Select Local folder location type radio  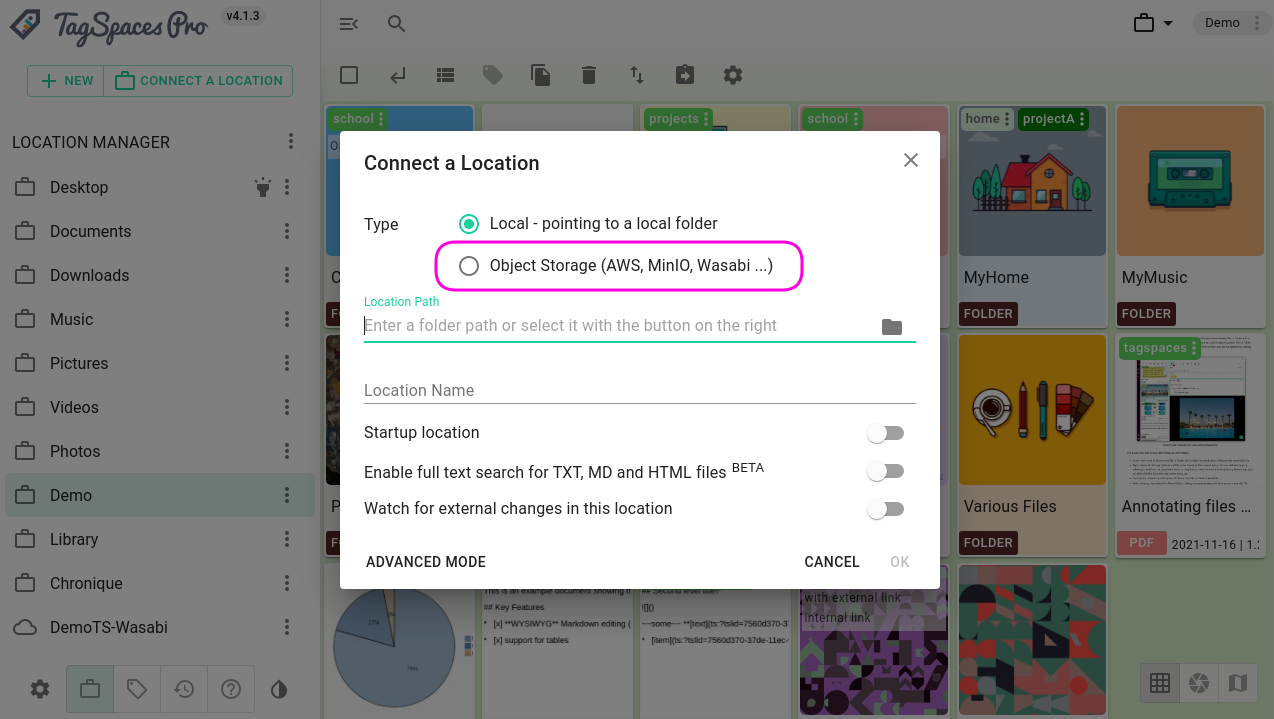468,224
